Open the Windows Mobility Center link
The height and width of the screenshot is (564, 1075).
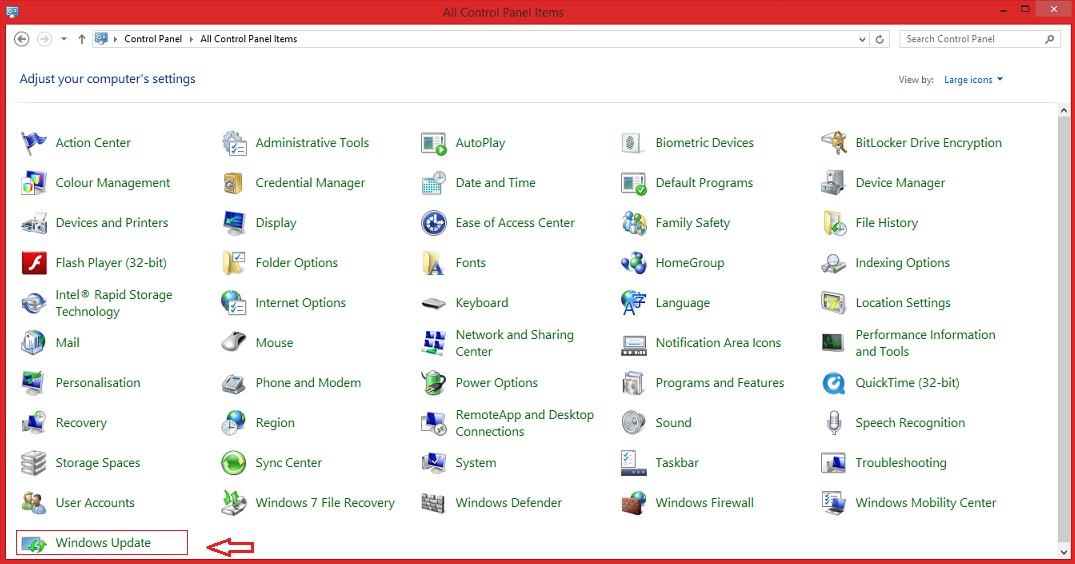pos(926,503)
